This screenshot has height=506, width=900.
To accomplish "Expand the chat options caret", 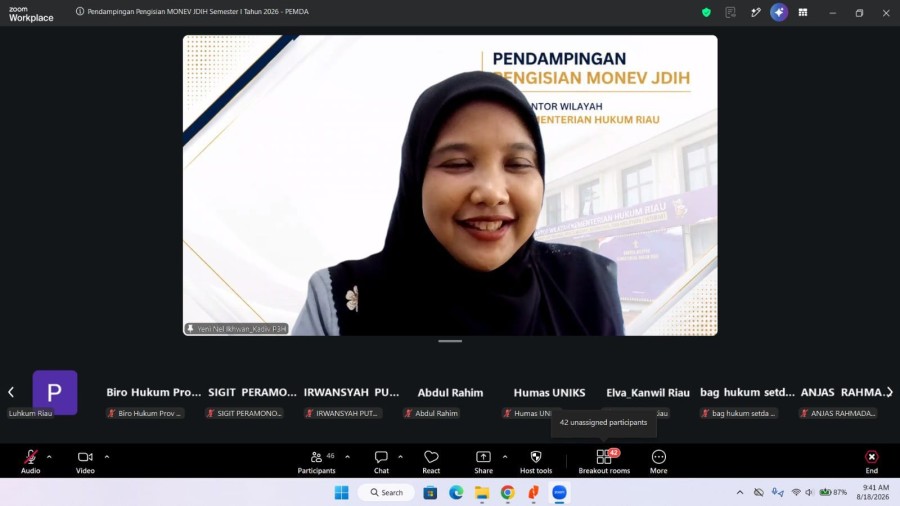I will tap(400, 457).
